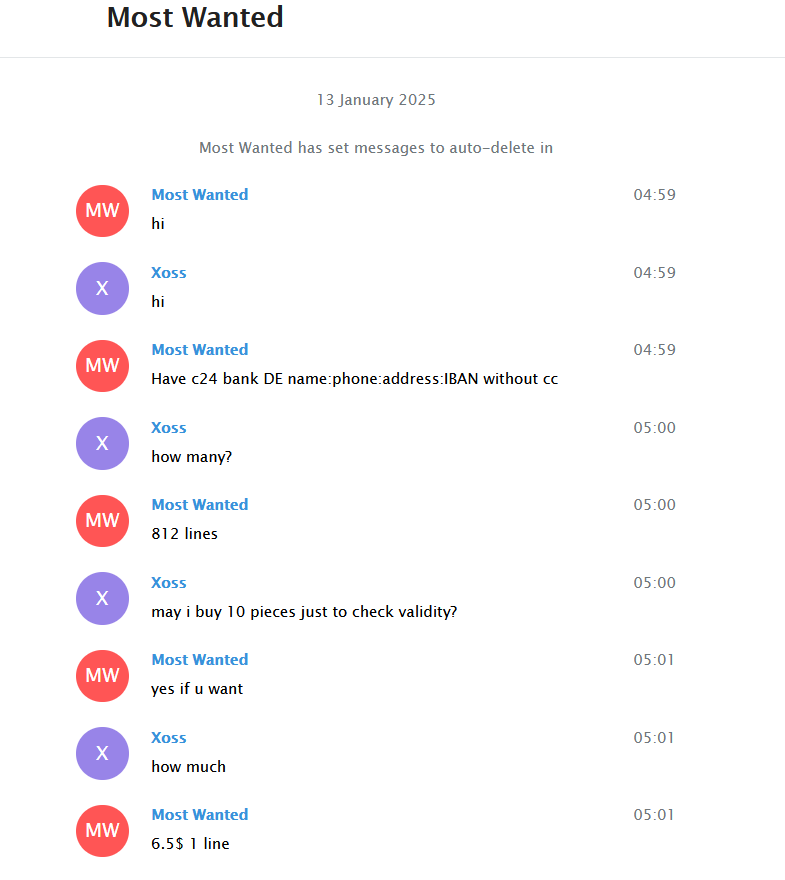Click the X avatar beside Xoss's "hi" reply
The height and width of the screenshot is (880, 785).
(102, 288)
